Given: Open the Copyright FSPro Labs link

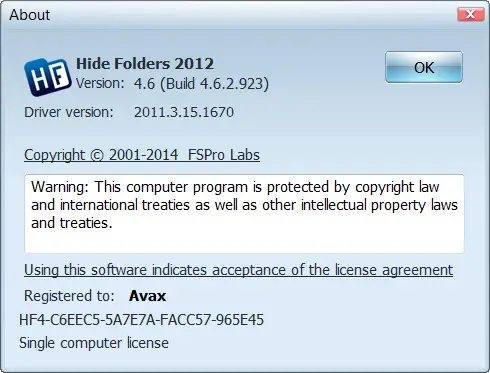Looking at the screenshot, I should pyautogui.click(x=142, y=155).
